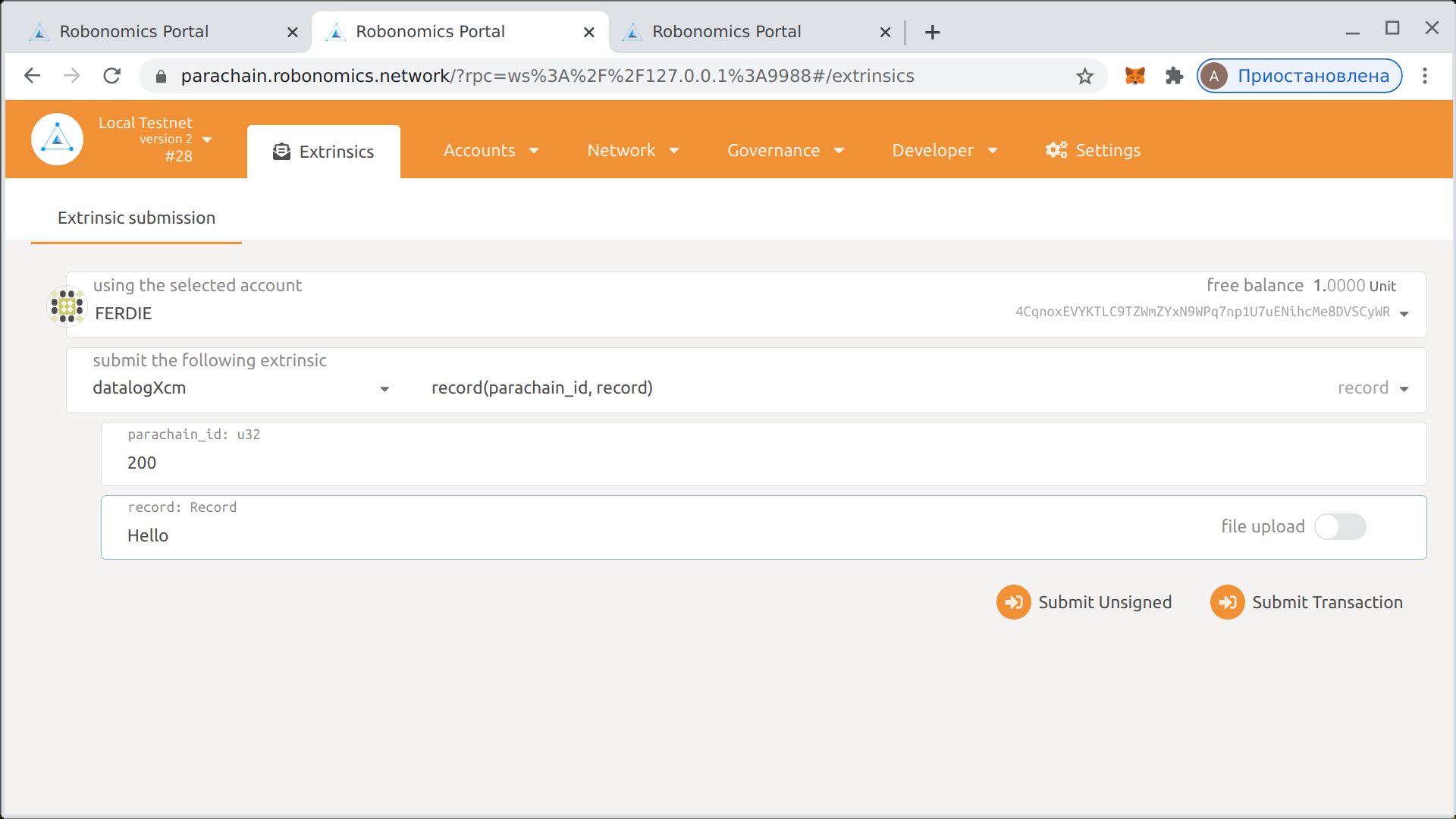The width and height of the screenshot is (1456, 819).
Task: Click the Settings gear icon
Action: pyautogui.click(x=1056, y=150)
